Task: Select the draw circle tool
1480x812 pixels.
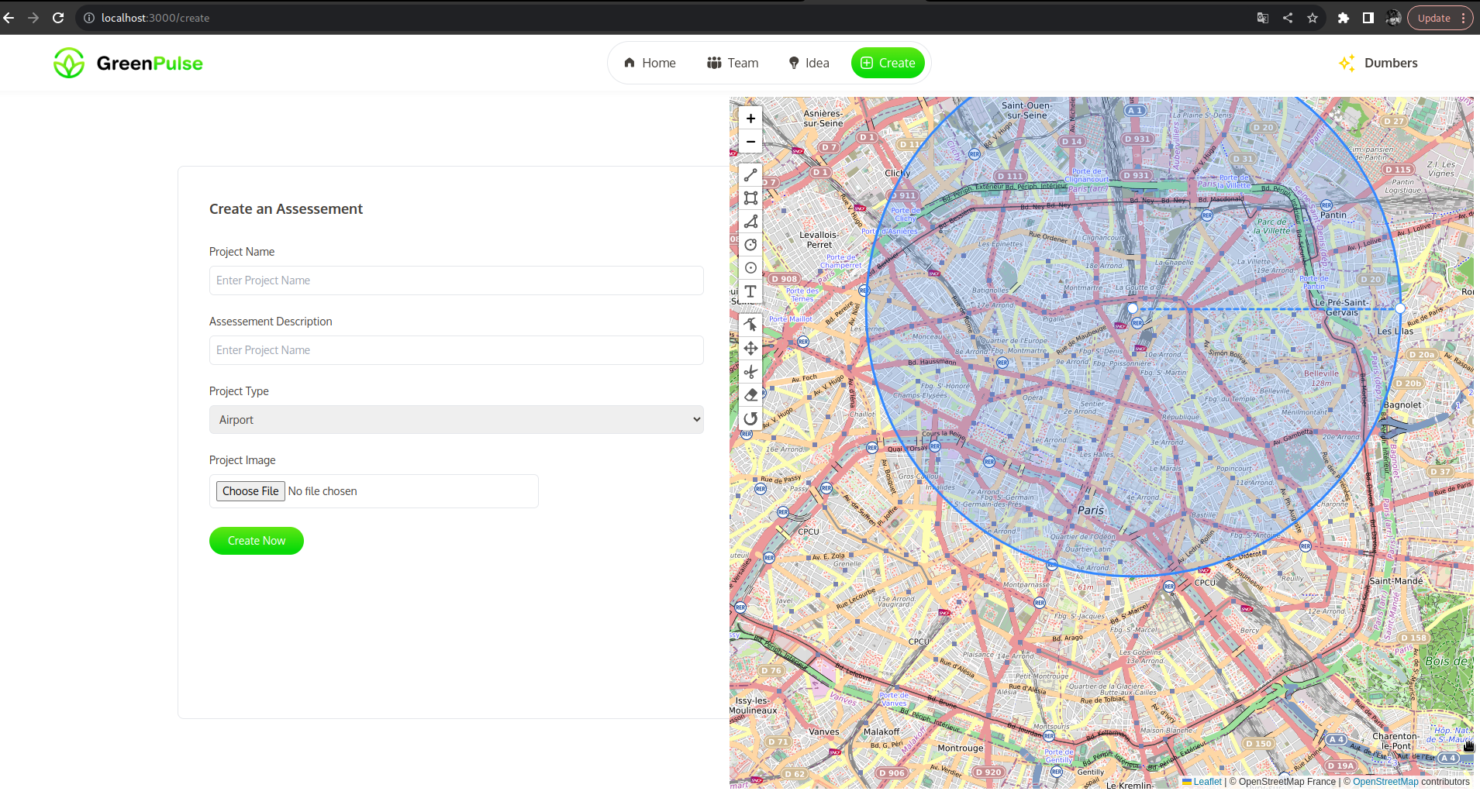Action: (x=750, y=245)
